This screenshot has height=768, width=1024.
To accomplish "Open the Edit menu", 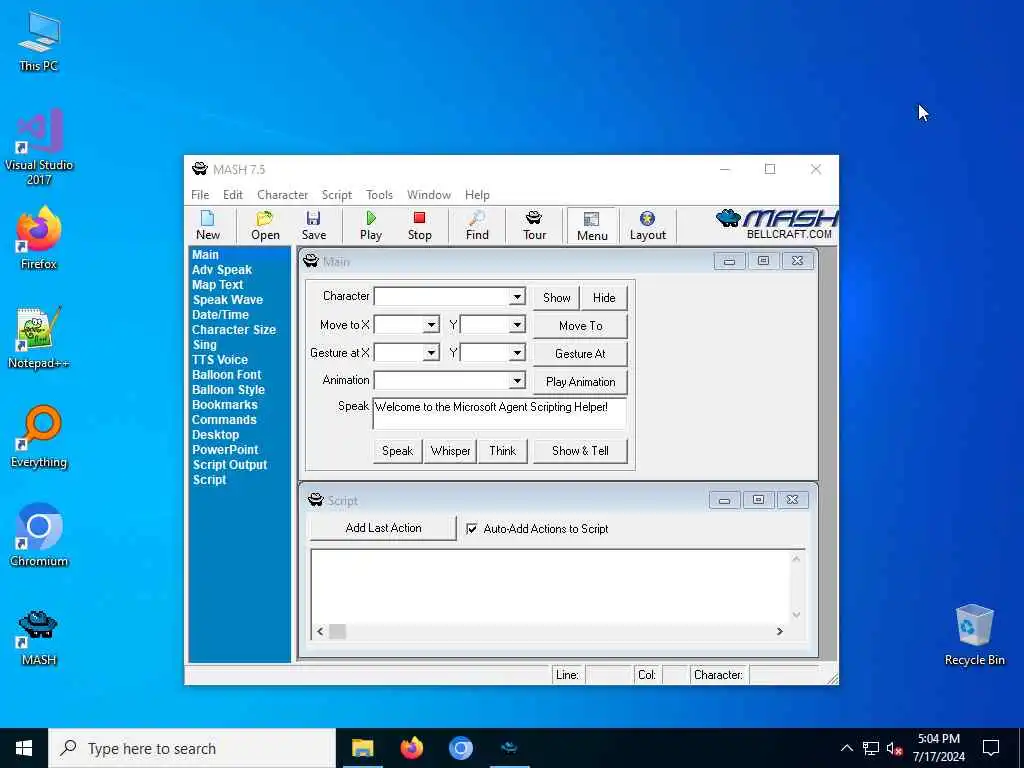I will (x=232, y=195).
